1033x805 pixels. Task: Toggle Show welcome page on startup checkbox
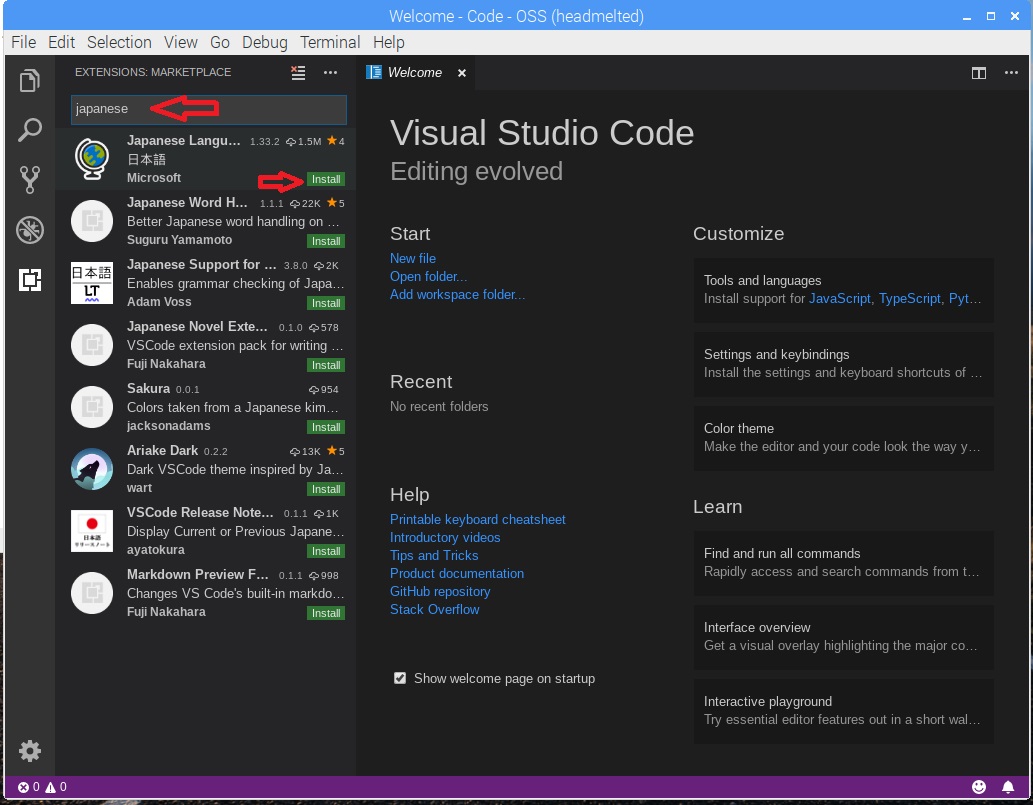pos(400,678)
